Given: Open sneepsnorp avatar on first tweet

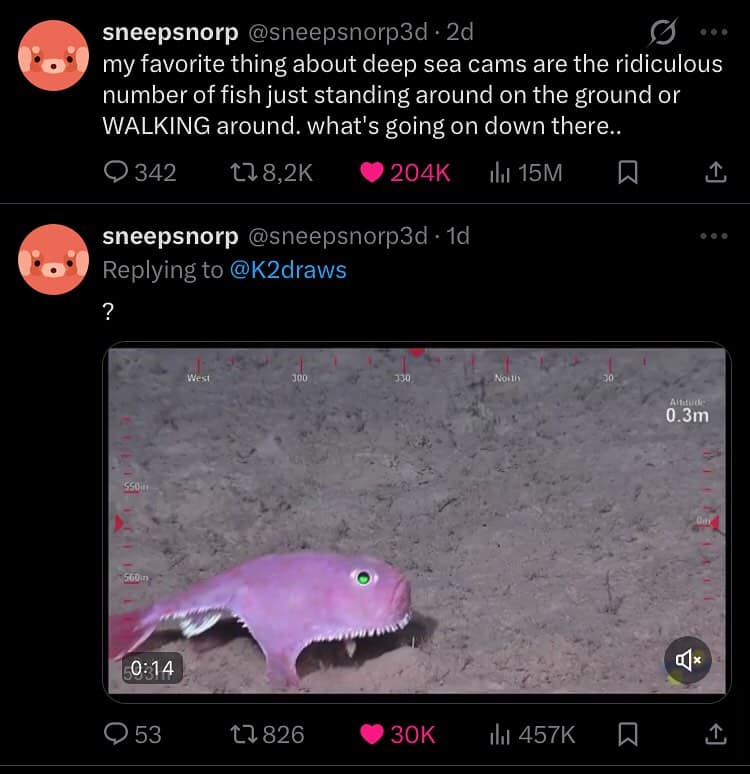Looking at the screenshot, I should point(54,55).
